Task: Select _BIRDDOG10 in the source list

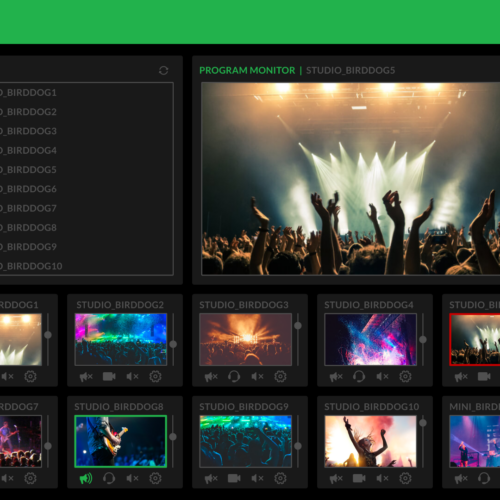Action: (x=31, y=266)
